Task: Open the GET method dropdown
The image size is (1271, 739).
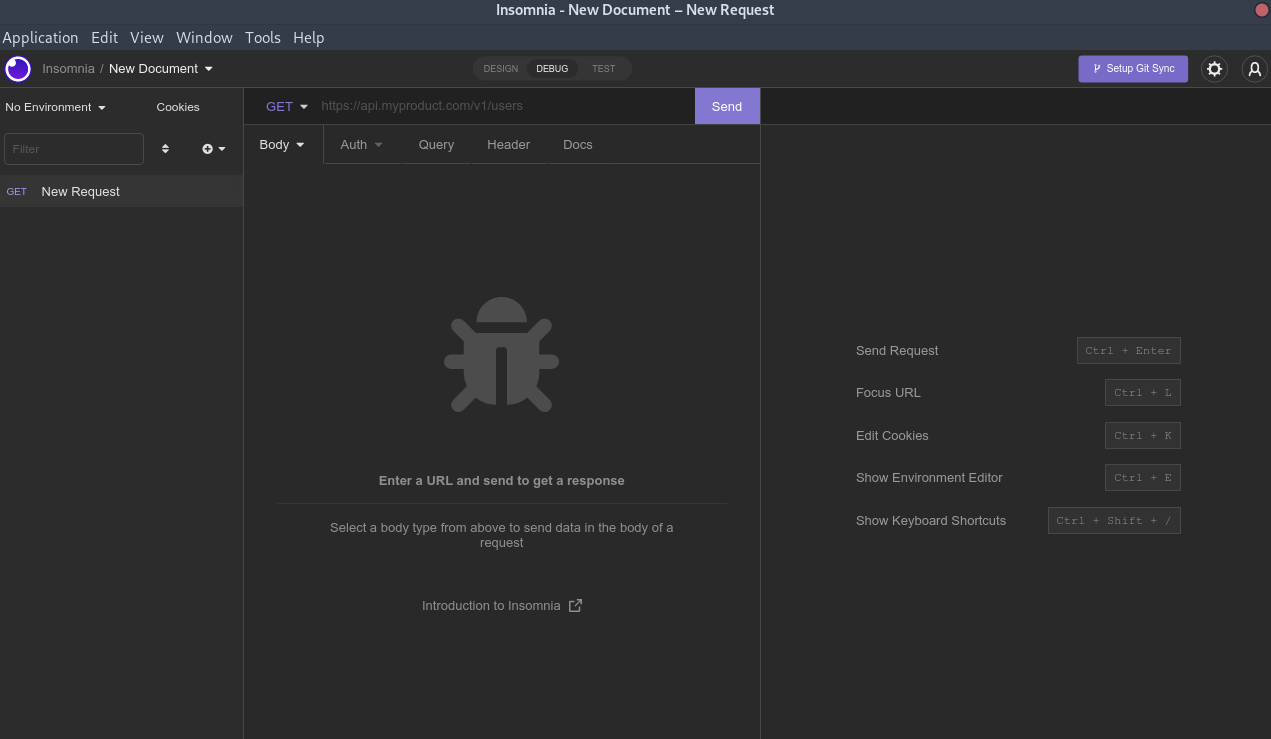Action: [286, 106]
